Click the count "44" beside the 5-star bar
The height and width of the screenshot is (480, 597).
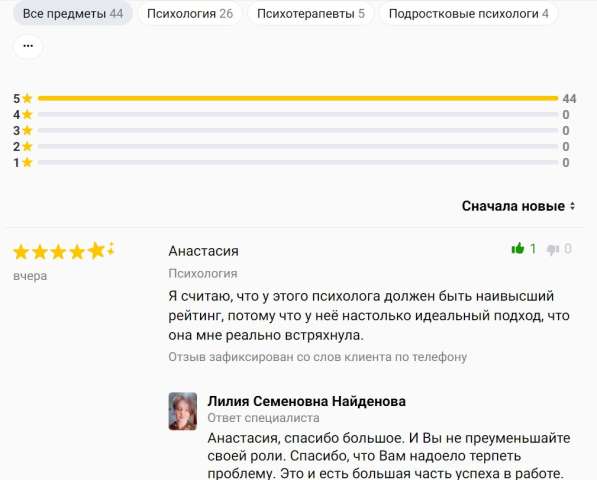point(569,99)
